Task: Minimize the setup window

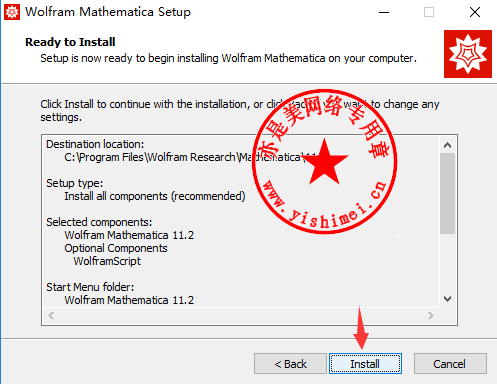Action: (384, 12)
